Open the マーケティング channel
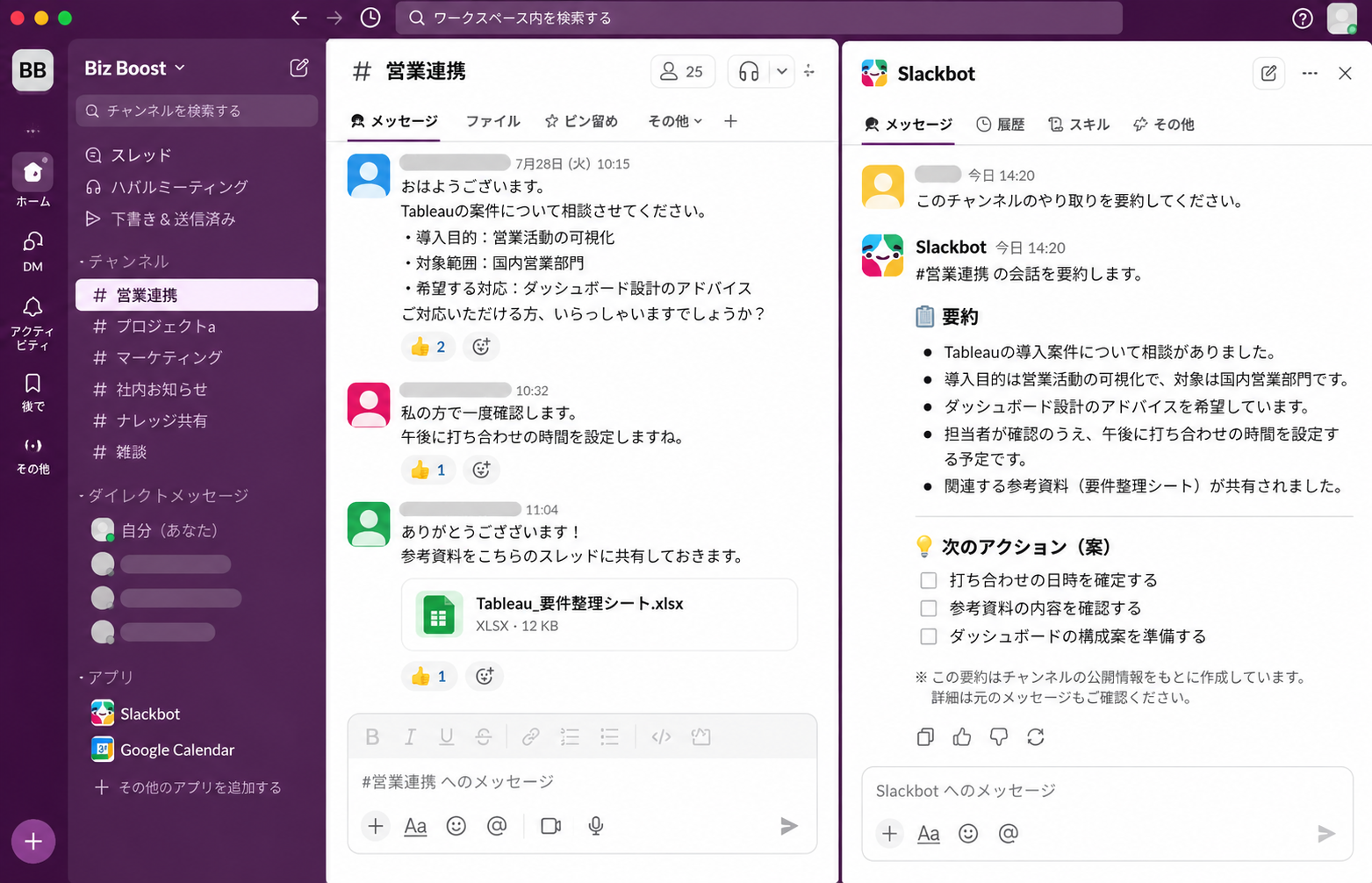 [x=197, y=358]
